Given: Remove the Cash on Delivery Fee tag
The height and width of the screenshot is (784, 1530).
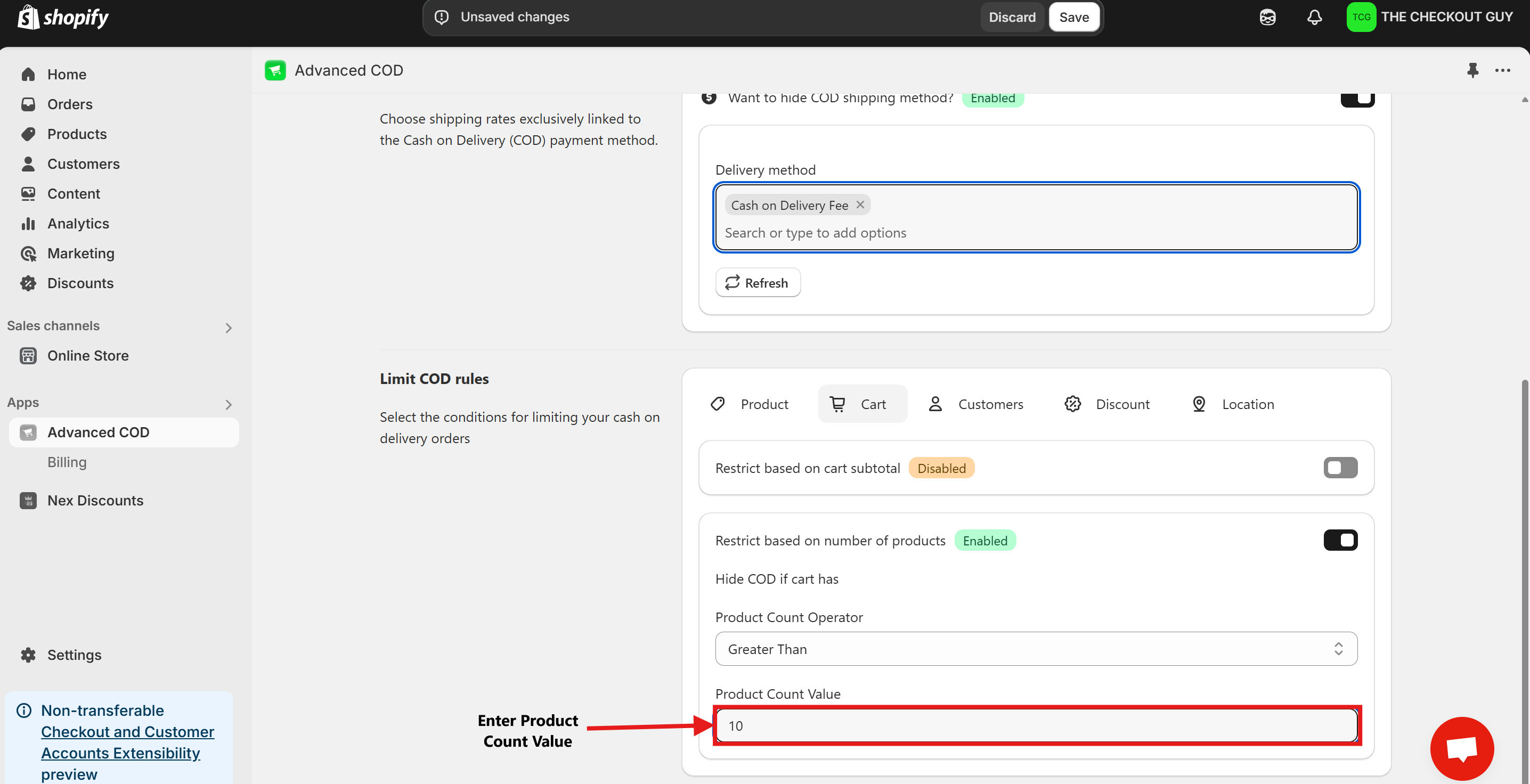Looking at the screenshot, I should click(859, 205).
